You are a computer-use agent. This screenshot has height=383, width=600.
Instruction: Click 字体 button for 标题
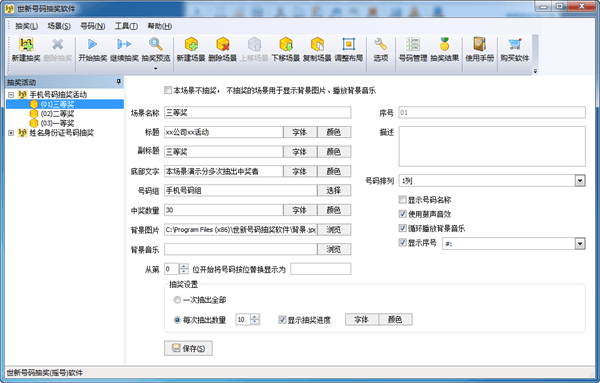click(x=300, y=132)
